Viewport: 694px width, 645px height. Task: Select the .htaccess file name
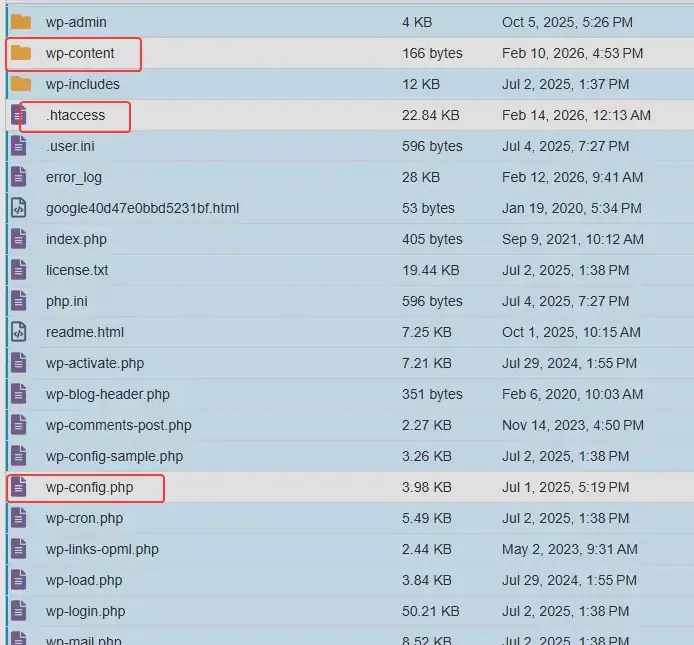point(76,115)
